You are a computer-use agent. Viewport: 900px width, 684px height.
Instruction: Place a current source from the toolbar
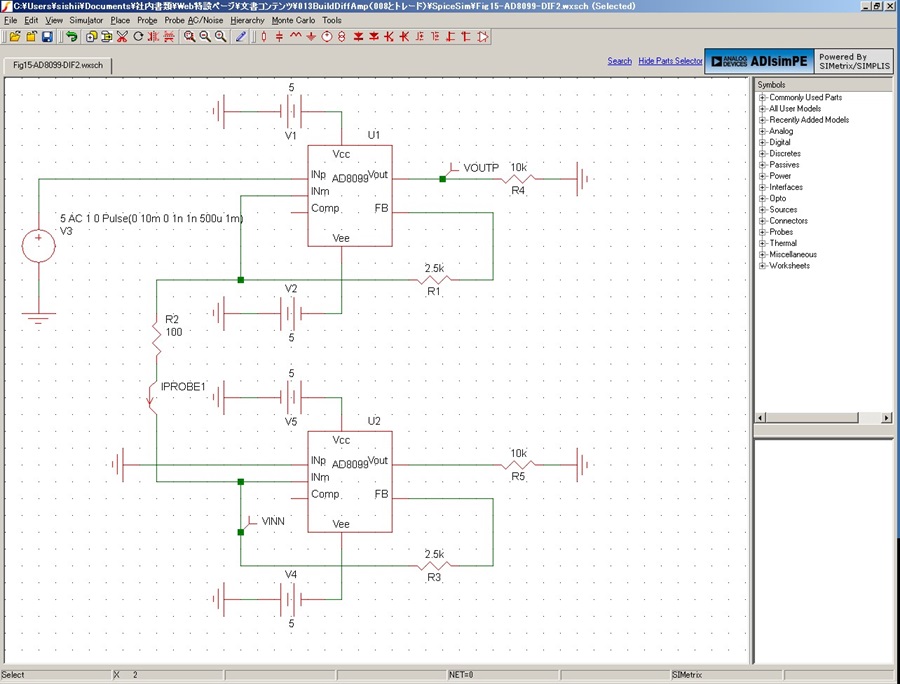point(342,37)
